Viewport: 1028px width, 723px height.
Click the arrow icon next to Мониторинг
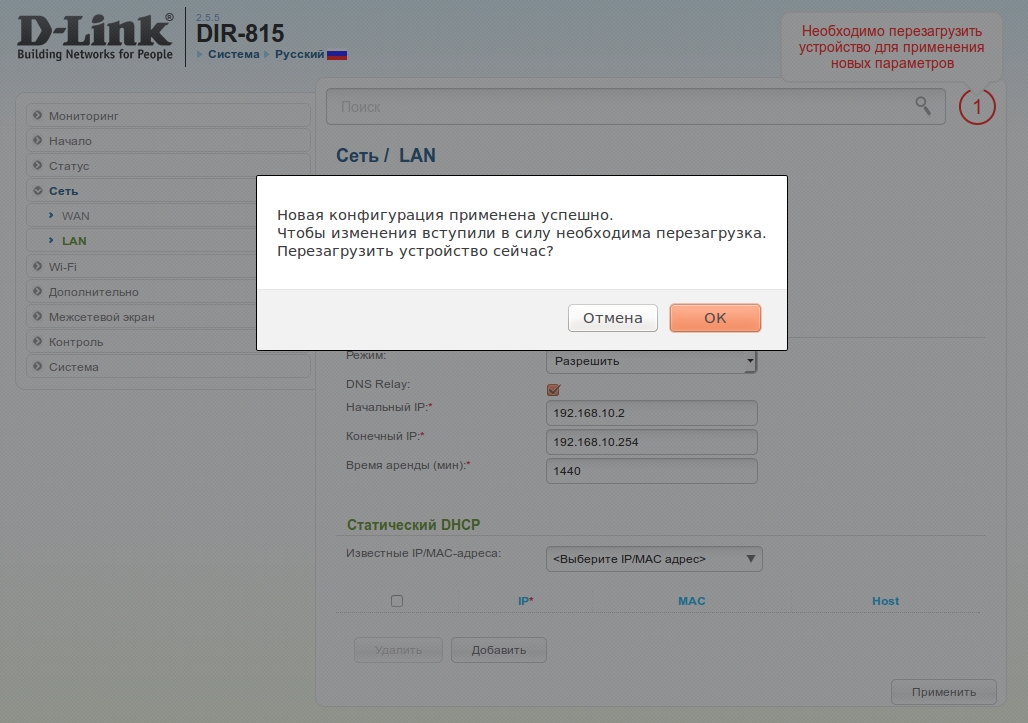(x=38, y=116)
